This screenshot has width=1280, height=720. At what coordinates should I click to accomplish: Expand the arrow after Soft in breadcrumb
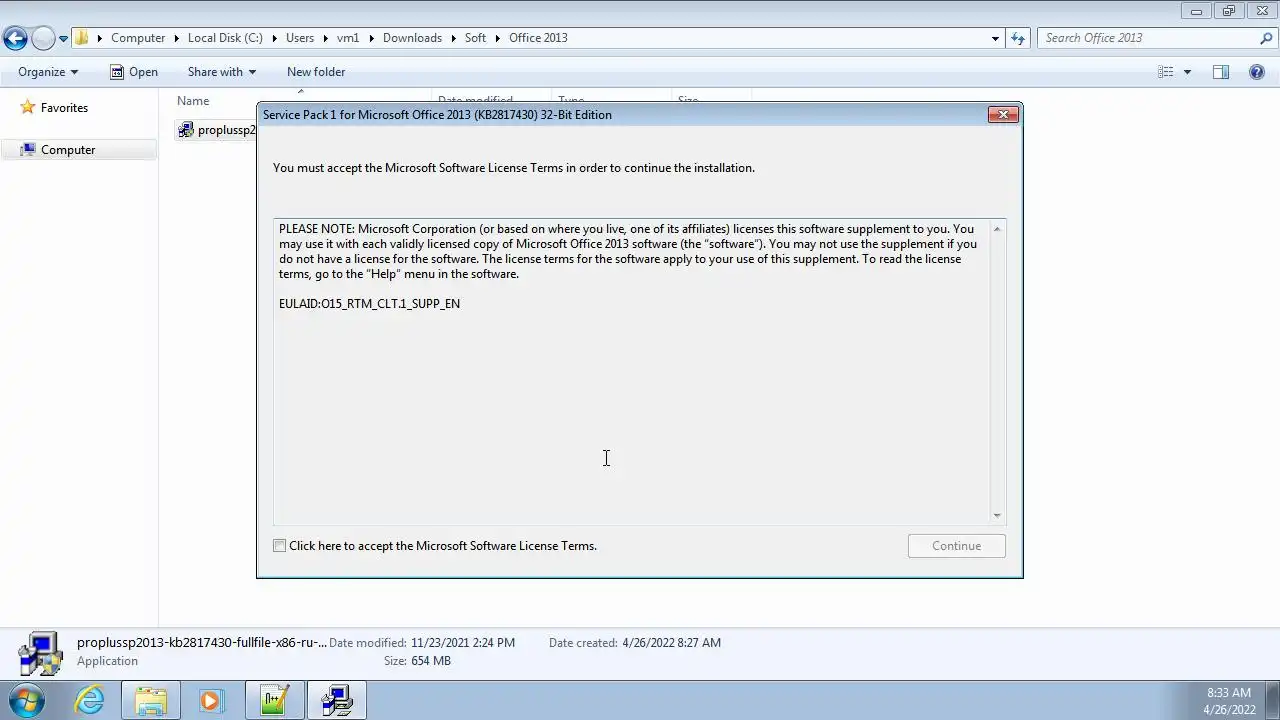click(x=497, y=38)
